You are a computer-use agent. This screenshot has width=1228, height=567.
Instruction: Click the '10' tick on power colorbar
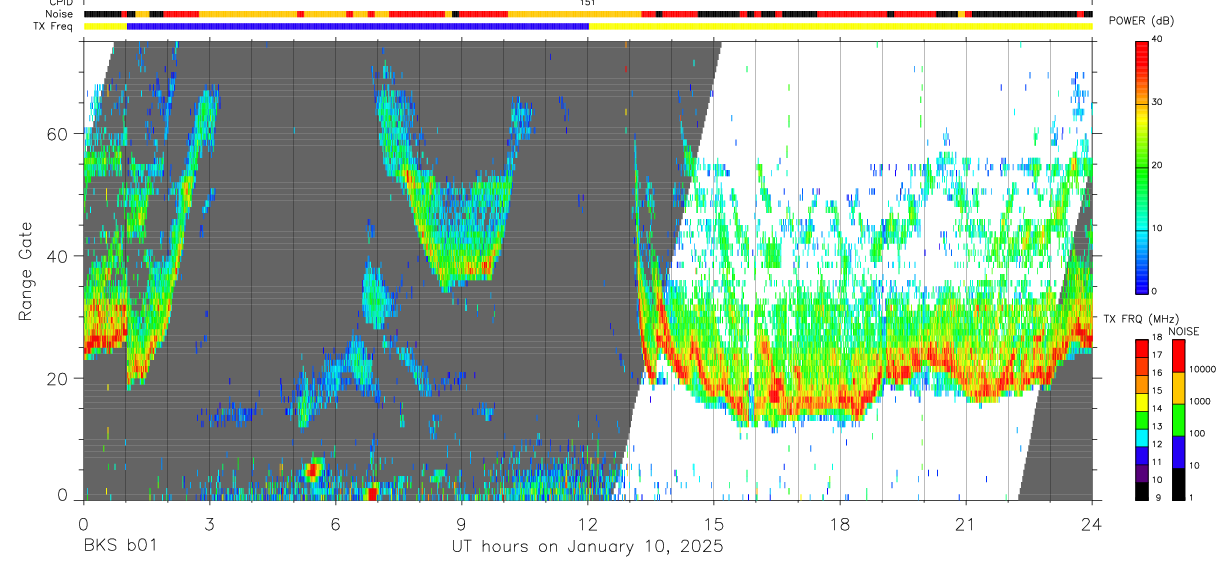(1157, 228)
